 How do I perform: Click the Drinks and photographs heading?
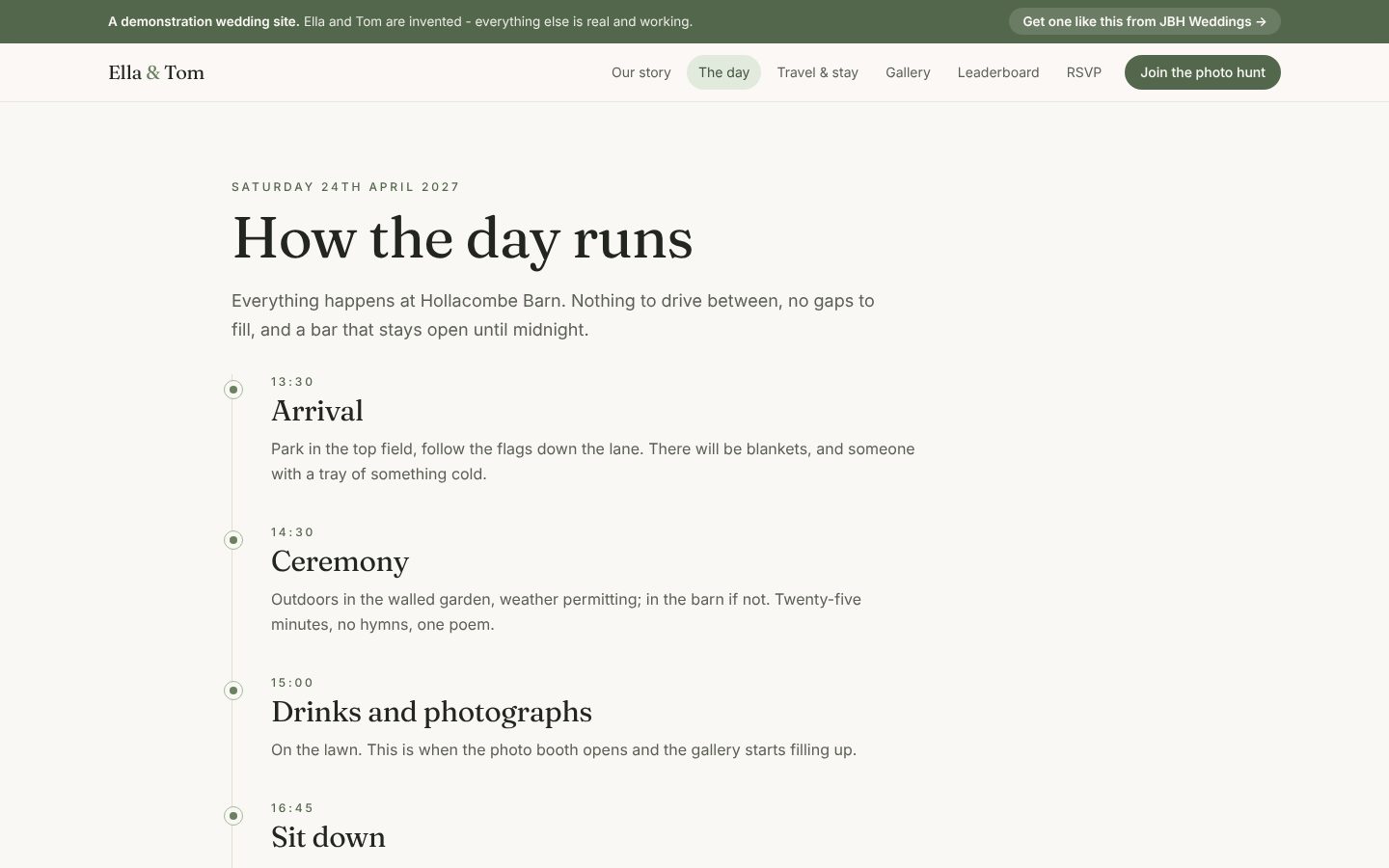pyautogui.click(x=432, y=712)
